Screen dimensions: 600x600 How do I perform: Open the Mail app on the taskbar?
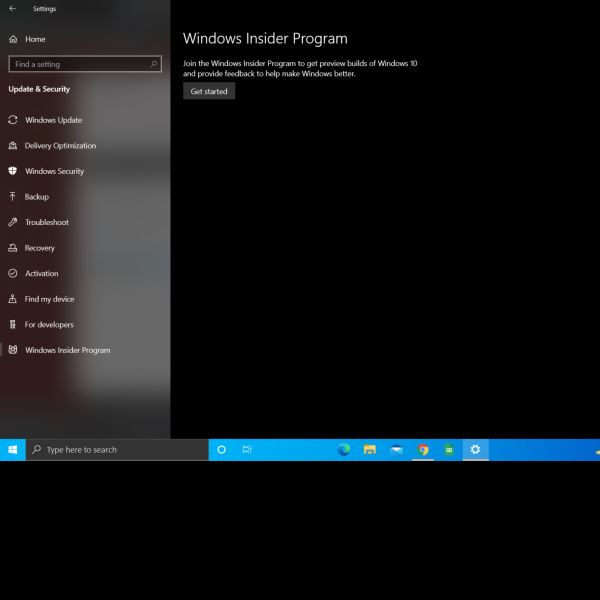[x=396, y=450]
